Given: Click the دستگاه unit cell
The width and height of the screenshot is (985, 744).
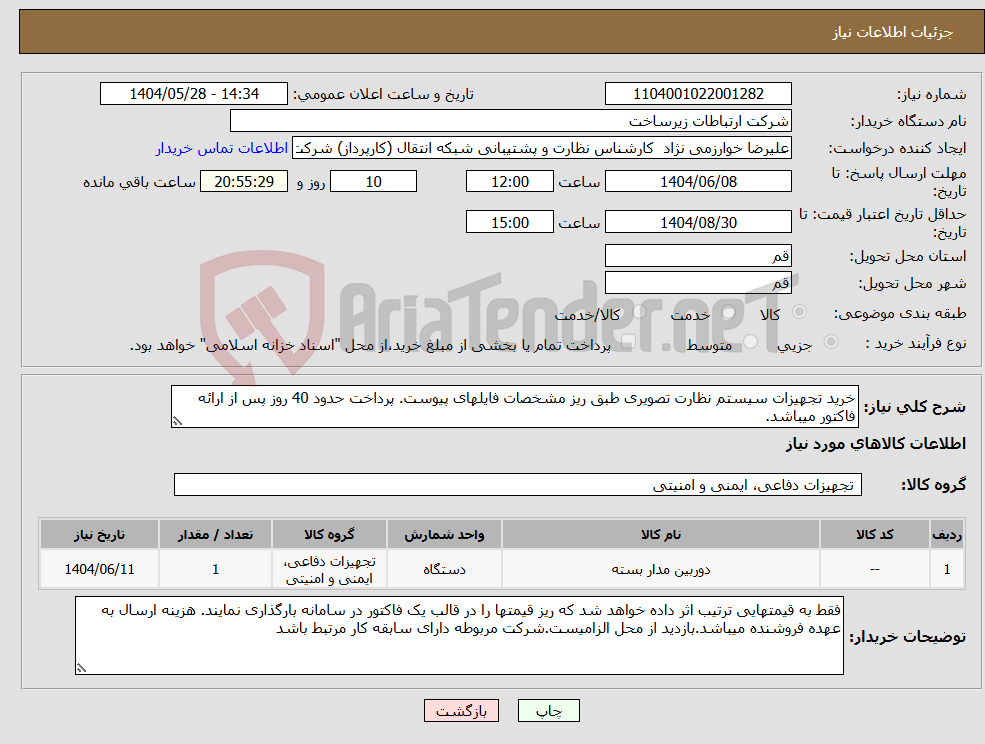Looking at the screenshot, I should point(444,569).
